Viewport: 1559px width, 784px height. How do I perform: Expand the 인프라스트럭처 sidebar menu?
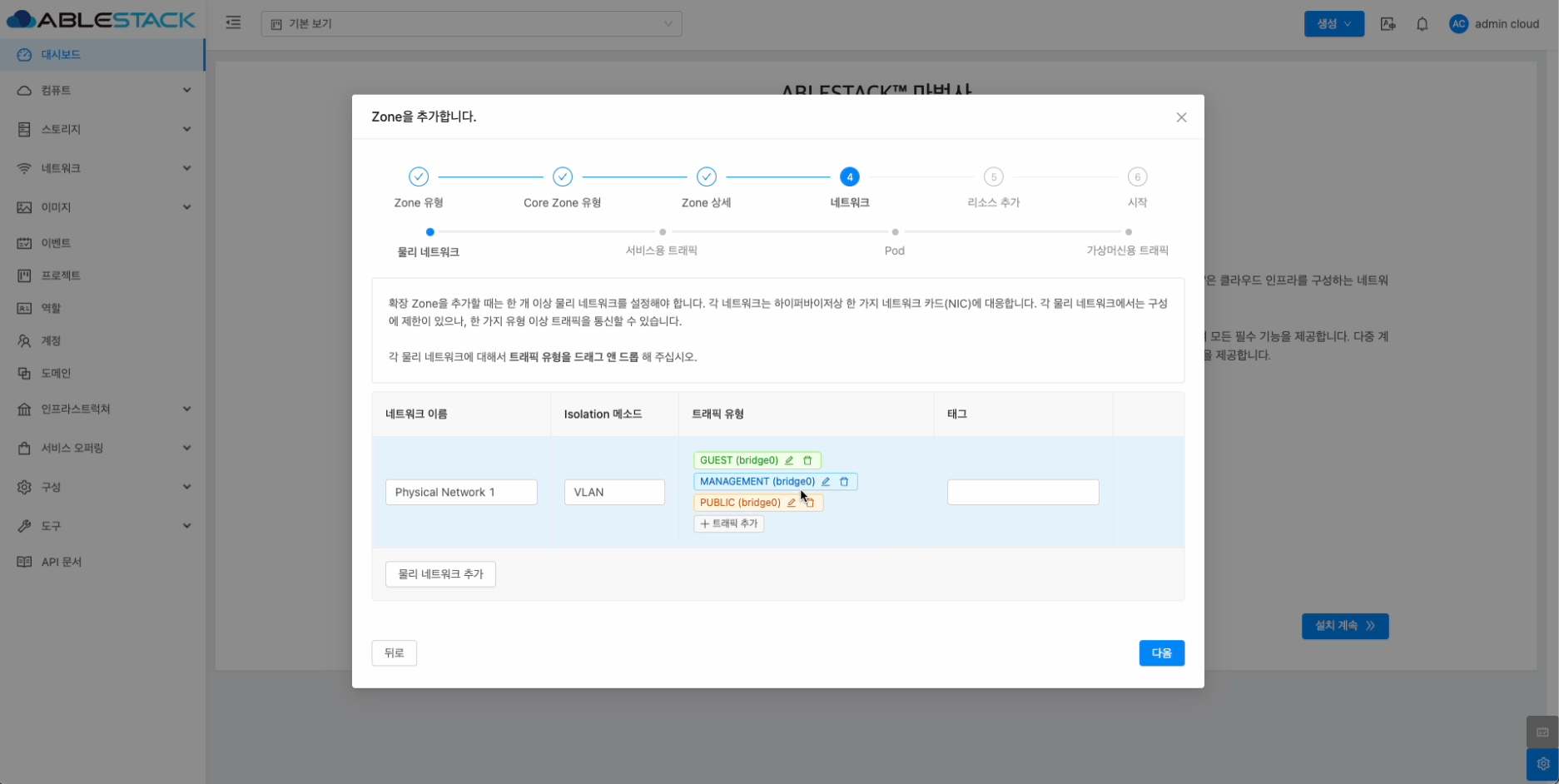click(x=102, y=409)
